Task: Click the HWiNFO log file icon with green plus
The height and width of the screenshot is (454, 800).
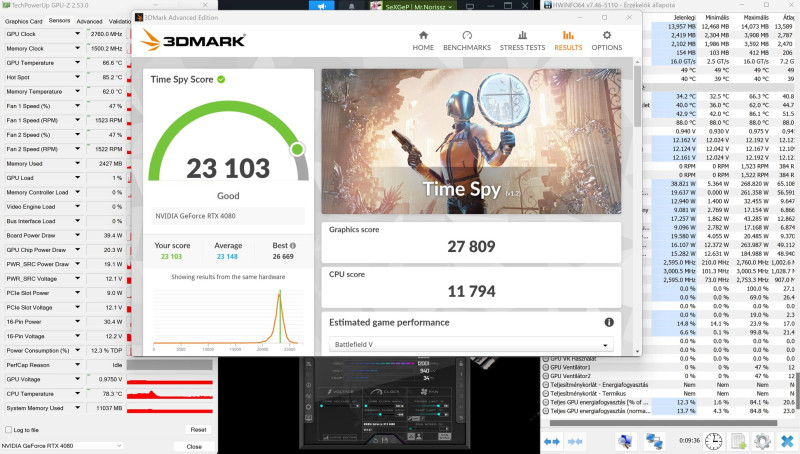Action: [738, 441]
